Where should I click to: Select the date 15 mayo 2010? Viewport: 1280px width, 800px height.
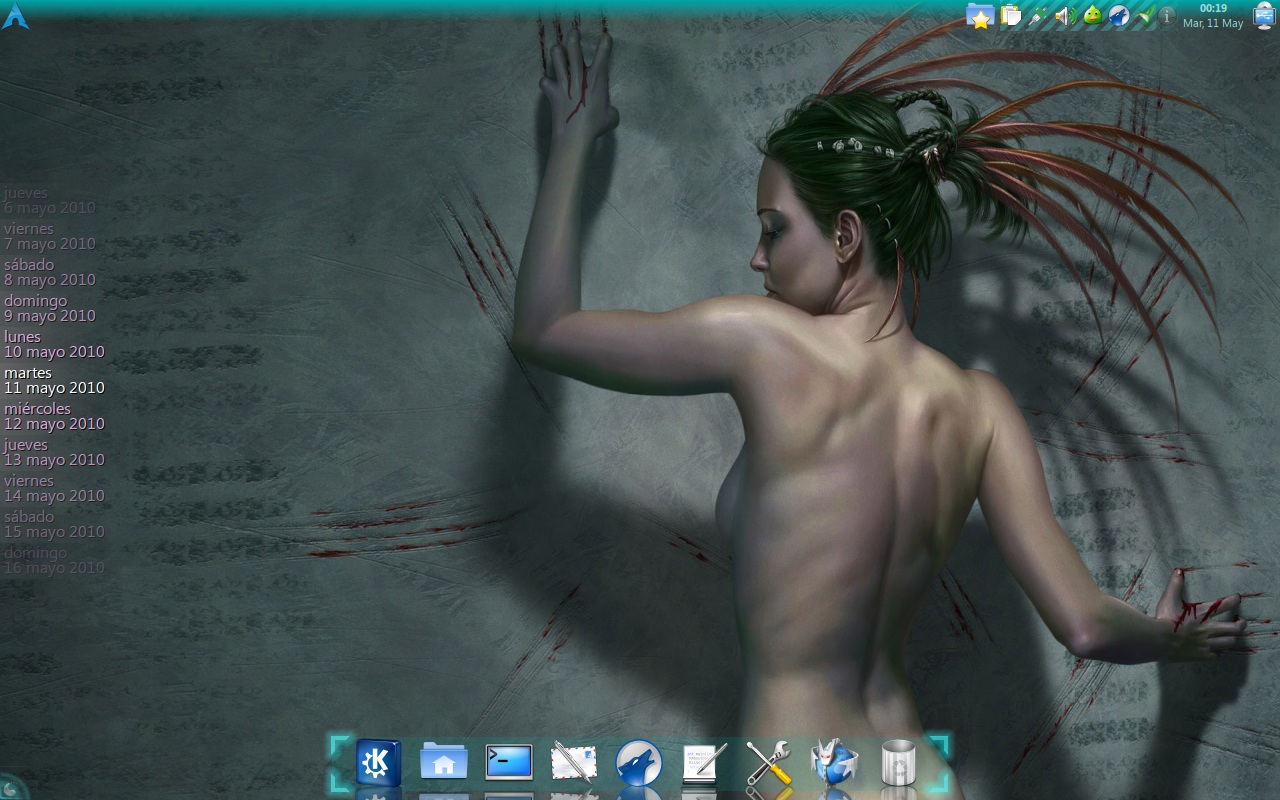(54, 532)
